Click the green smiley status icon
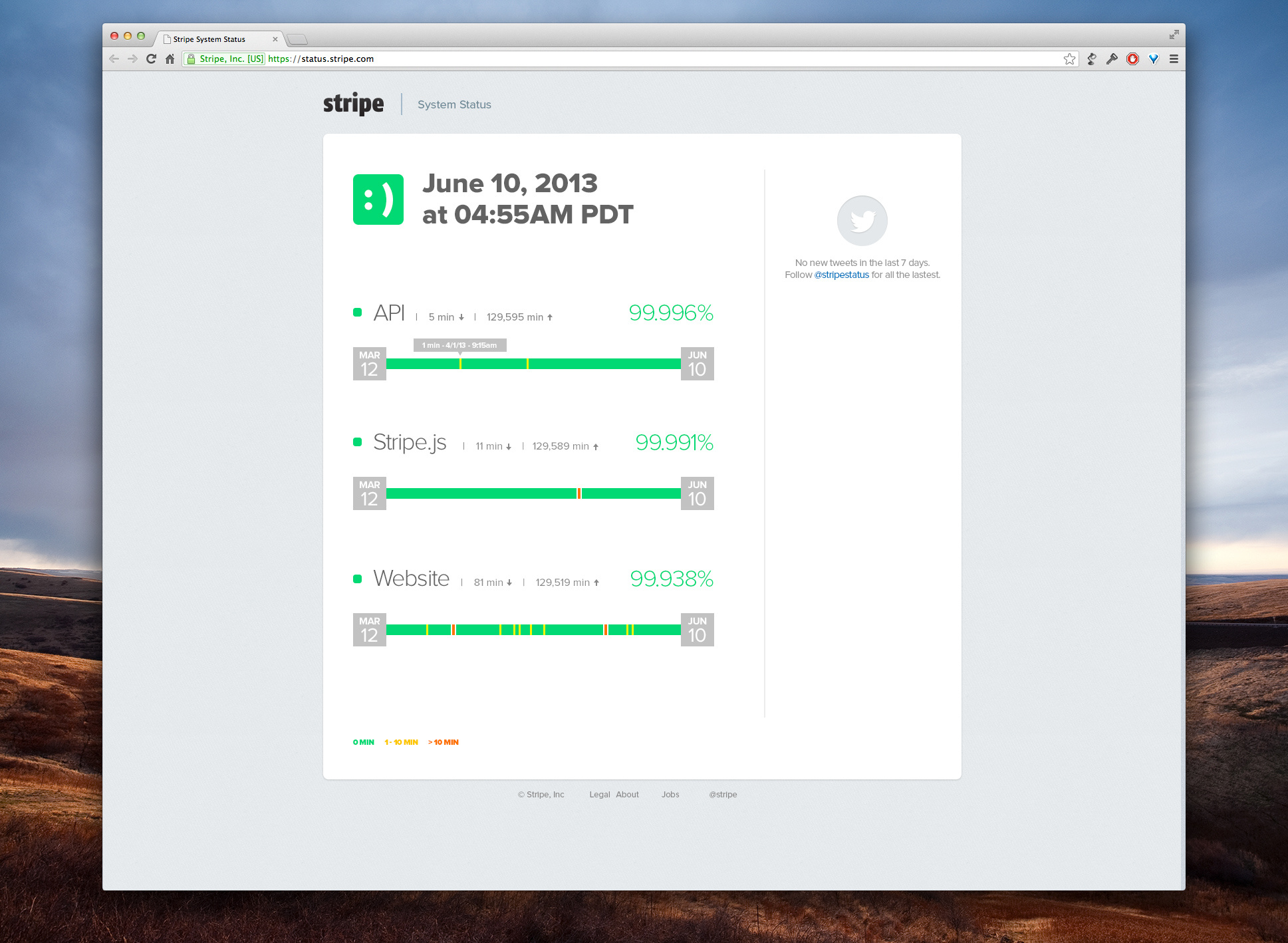 378,200
